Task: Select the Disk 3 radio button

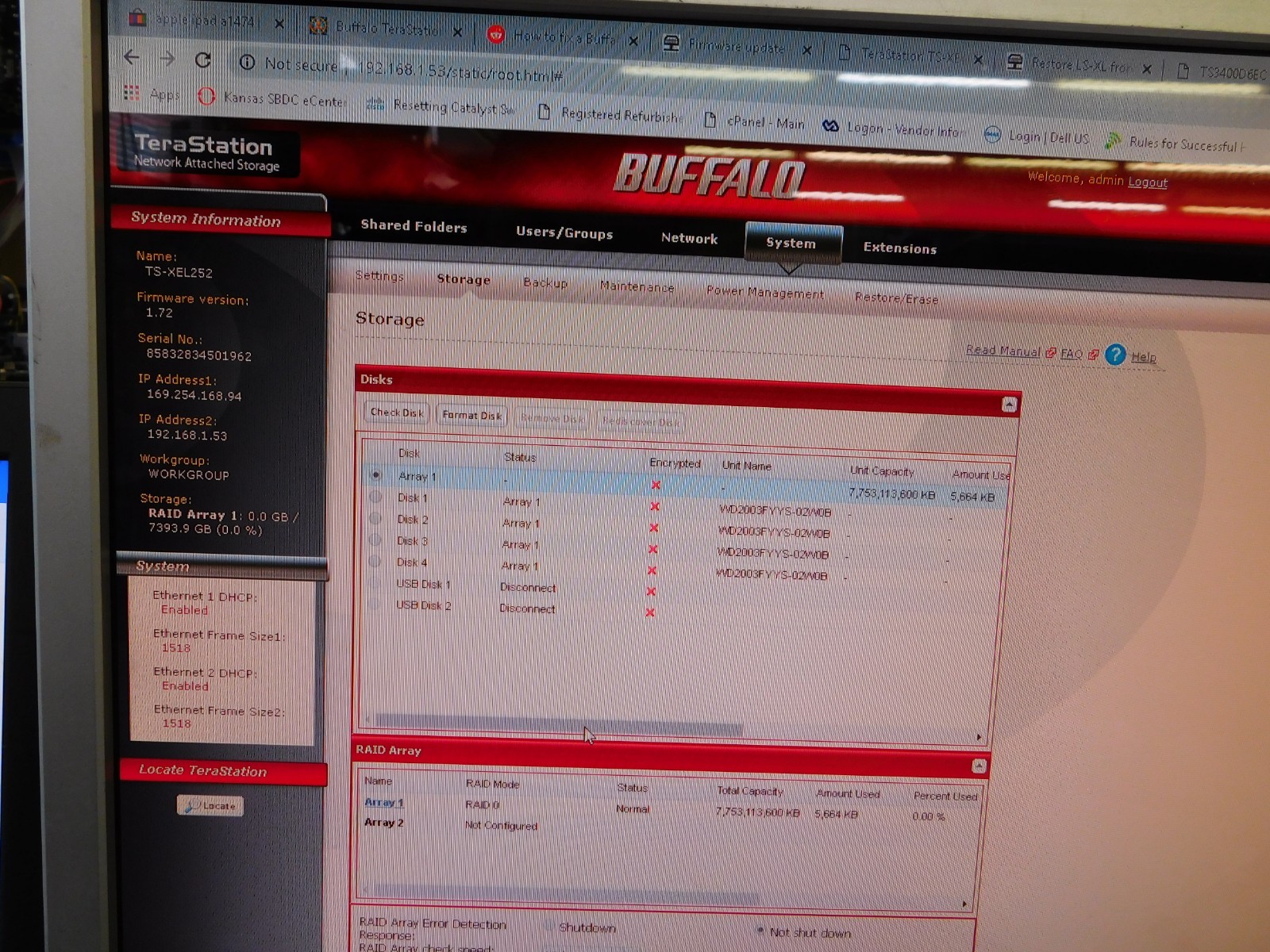Action: coord(375,539)
